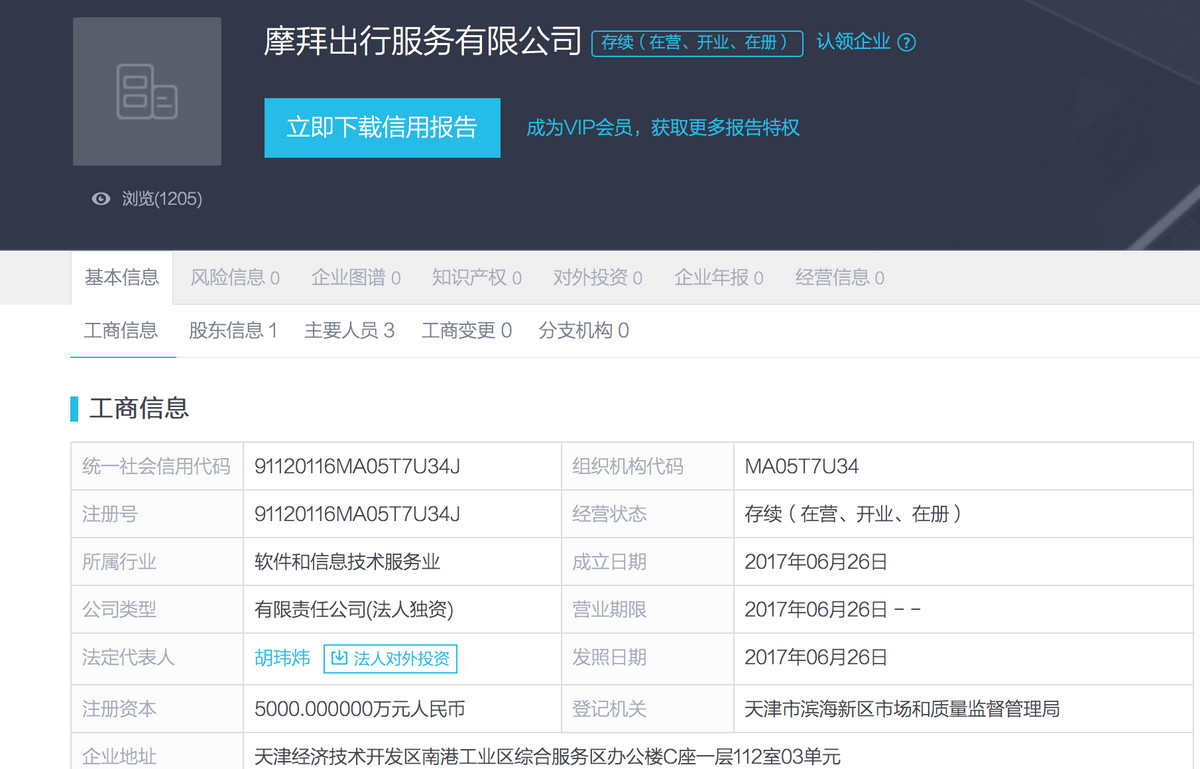The image size is (1200, 769).
Task: Click the download icon in 法人对外投资 button
Action: 339,658
